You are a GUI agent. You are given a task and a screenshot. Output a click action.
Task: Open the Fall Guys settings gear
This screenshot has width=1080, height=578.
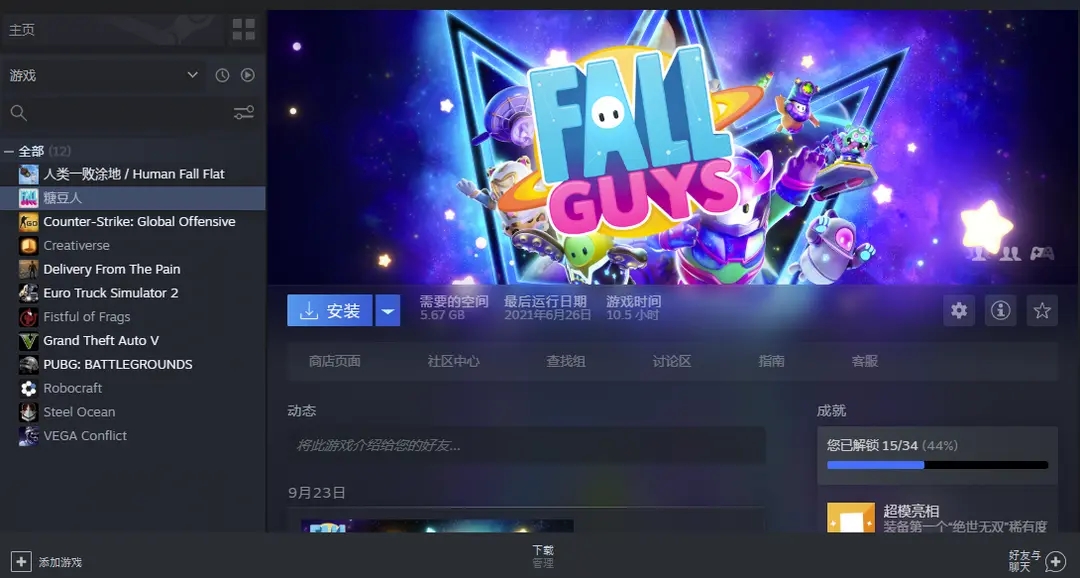tap(959, 311)
